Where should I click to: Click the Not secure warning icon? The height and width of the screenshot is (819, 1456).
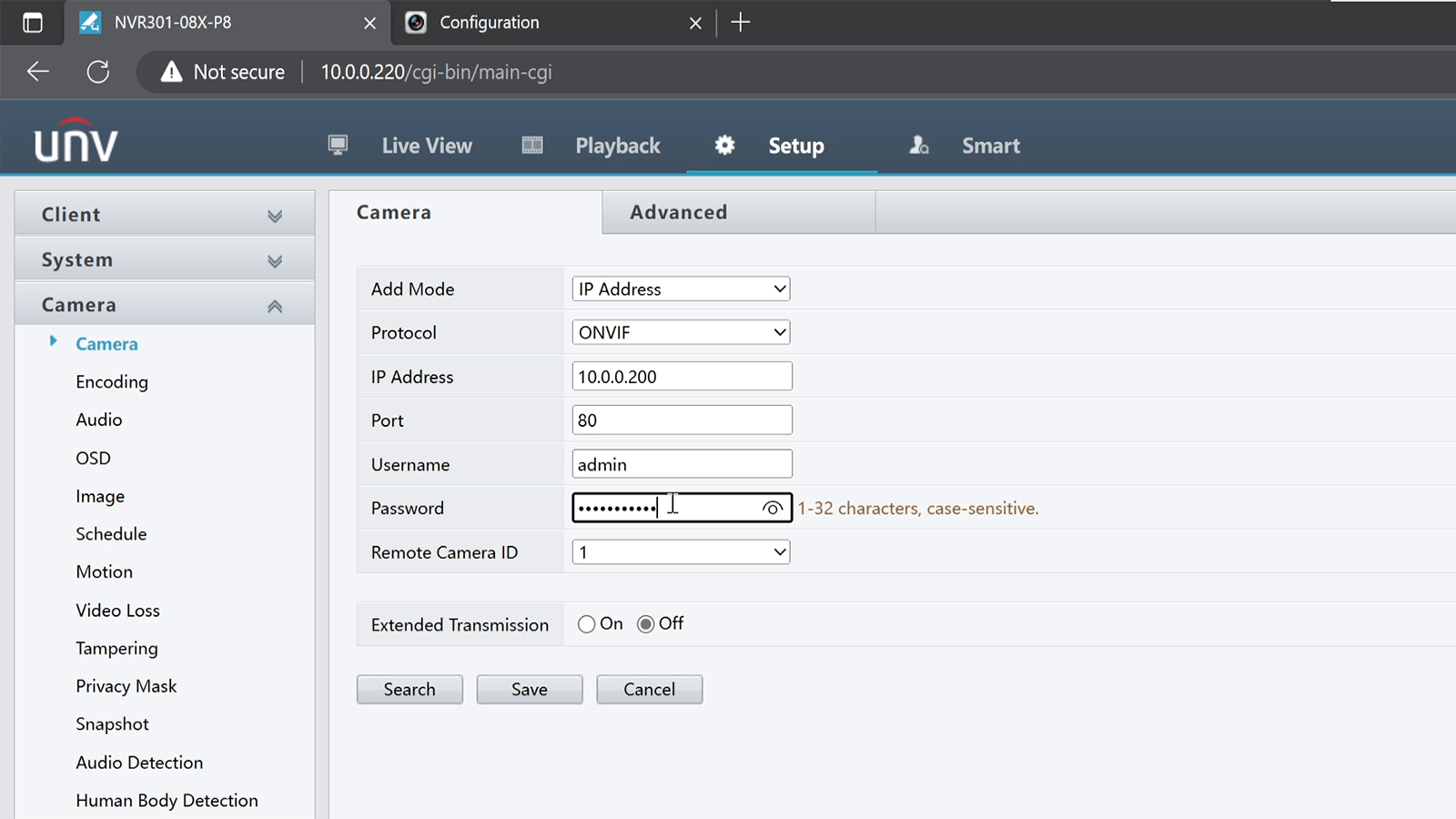tap(171, 72)
